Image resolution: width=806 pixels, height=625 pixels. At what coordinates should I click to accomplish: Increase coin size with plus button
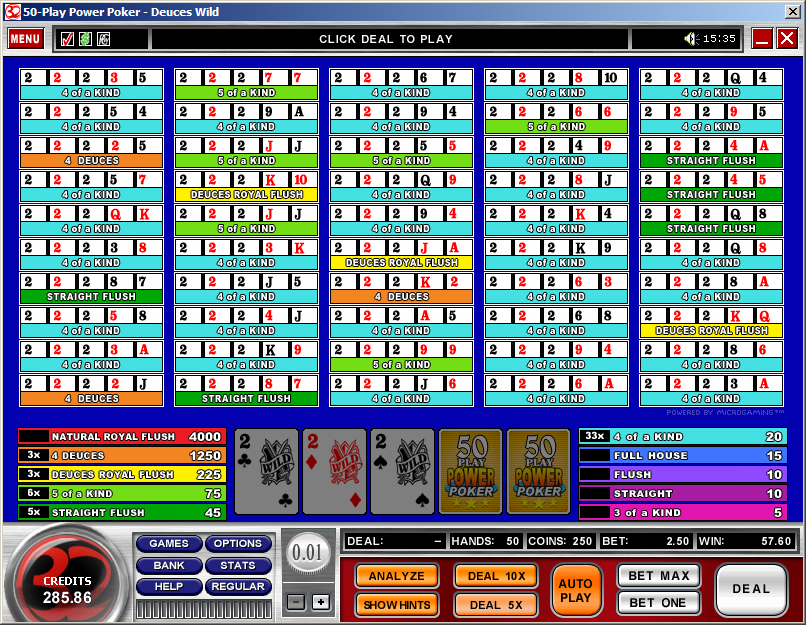pyautogui.click(x=321, y=602)
